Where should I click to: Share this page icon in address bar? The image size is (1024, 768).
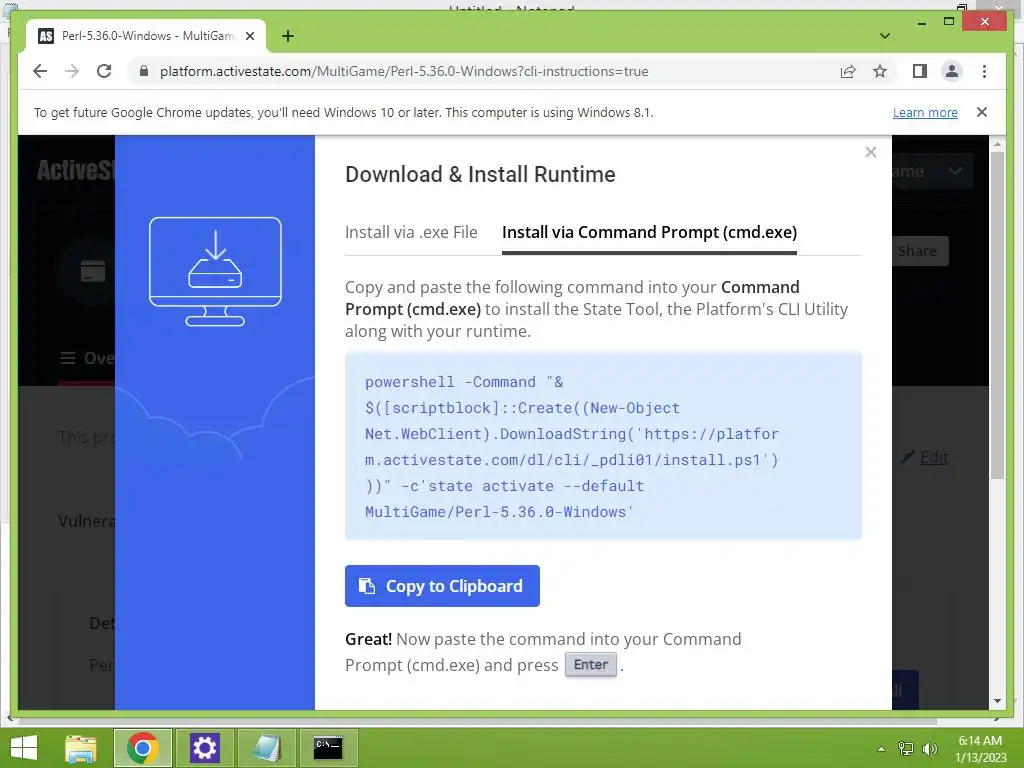(x=848, y=71)
